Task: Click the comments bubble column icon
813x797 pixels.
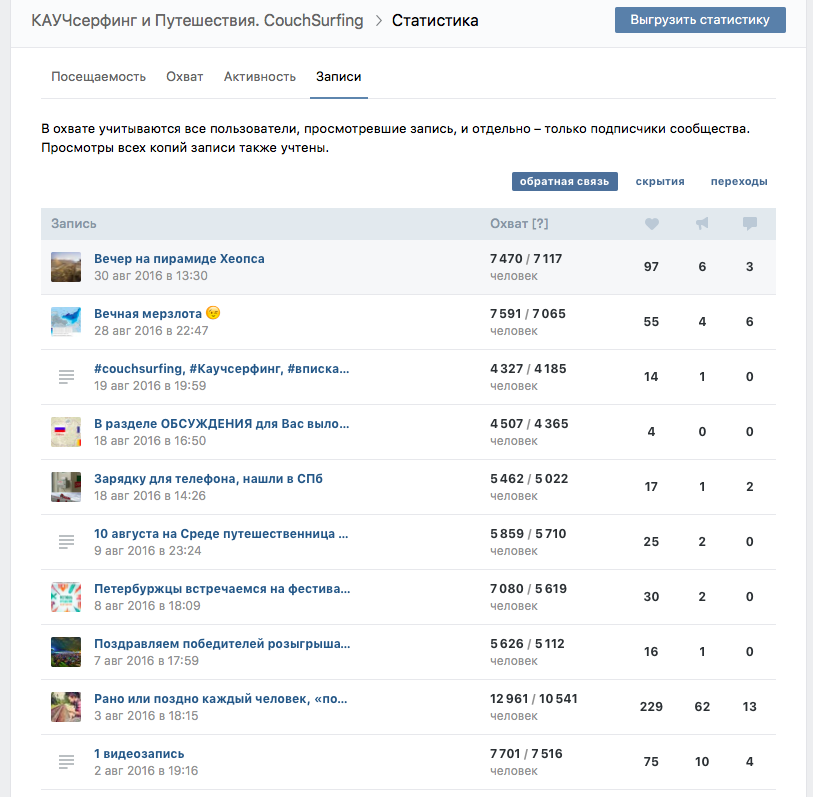Action: click(750, 224)
